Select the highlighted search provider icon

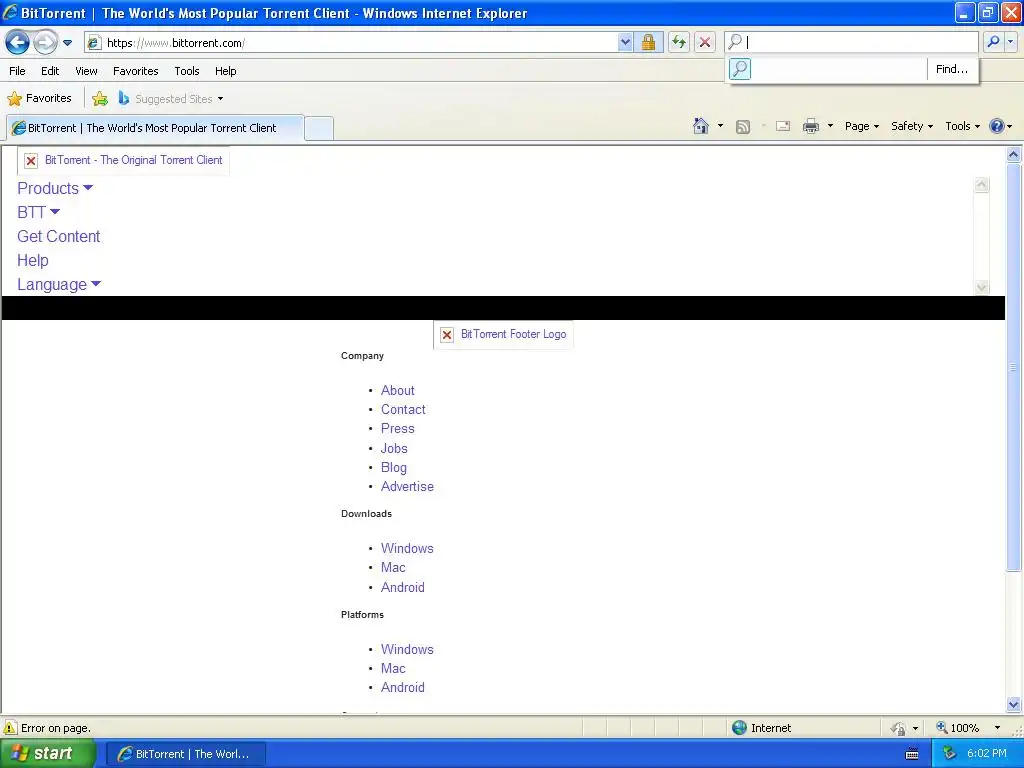tap(740, 69)
